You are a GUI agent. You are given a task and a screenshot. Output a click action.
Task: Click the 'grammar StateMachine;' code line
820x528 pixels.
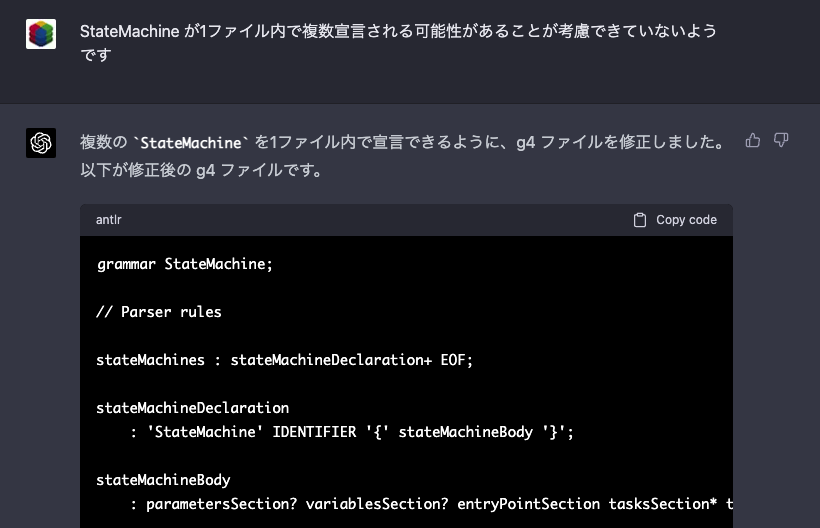tap(185, 264)
